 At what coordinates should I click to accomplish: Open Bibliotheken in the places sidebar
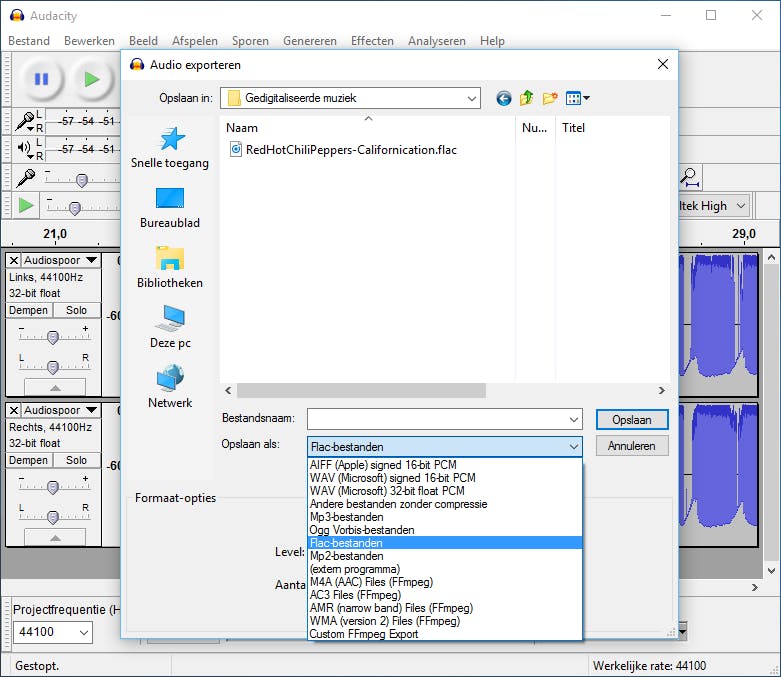click(x=170, y=268)
